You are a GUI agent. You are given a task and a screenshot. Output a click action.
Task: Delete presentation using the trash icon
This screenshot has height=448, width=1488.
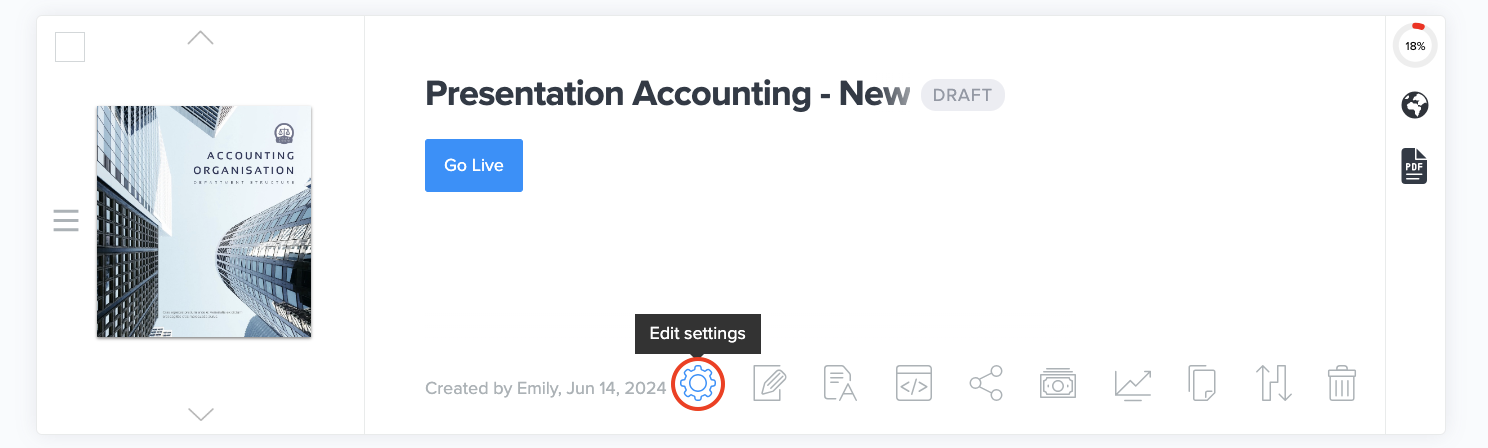click(x=1341, y=384)
